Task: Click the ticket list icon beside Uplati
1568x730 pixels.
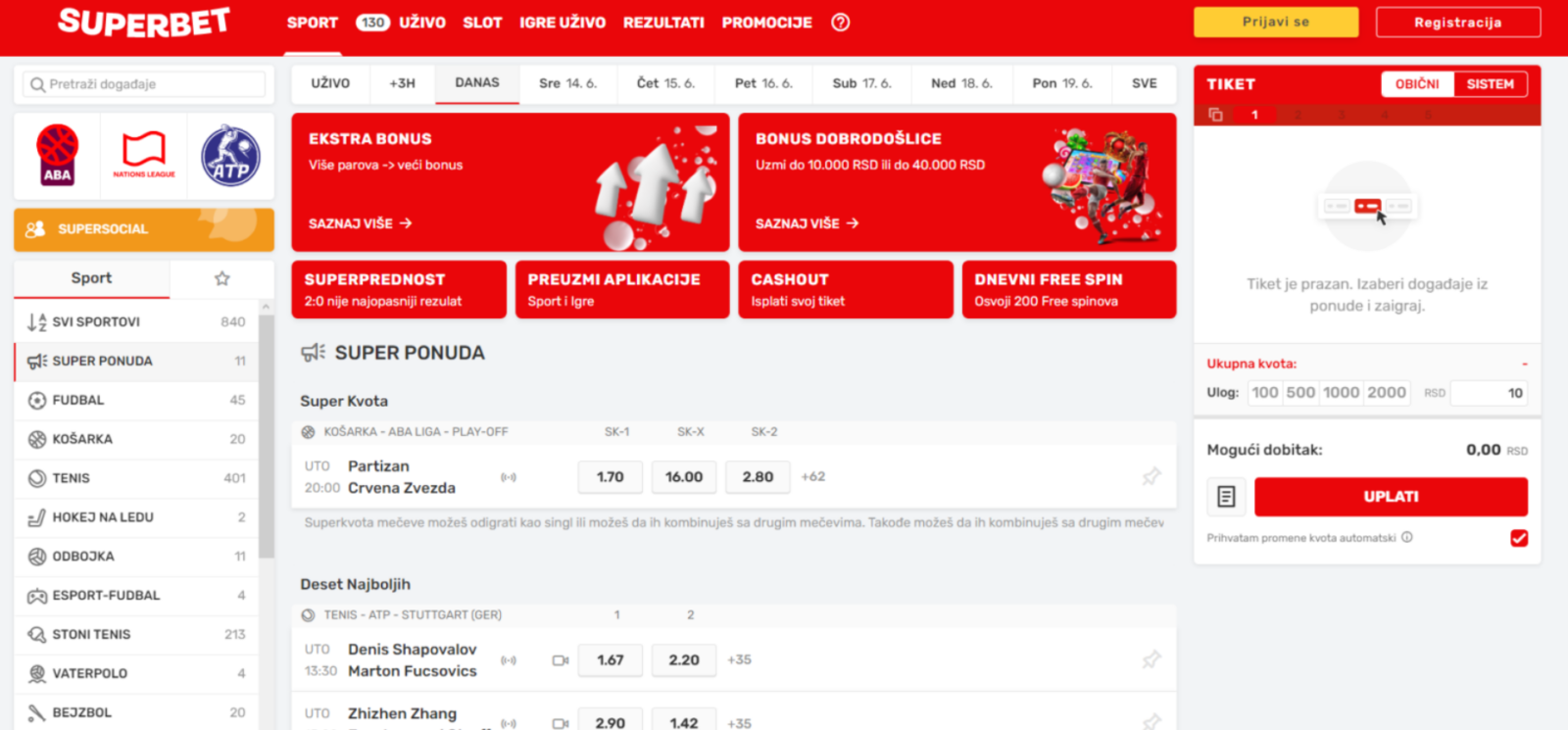Action: (1226, 497)
